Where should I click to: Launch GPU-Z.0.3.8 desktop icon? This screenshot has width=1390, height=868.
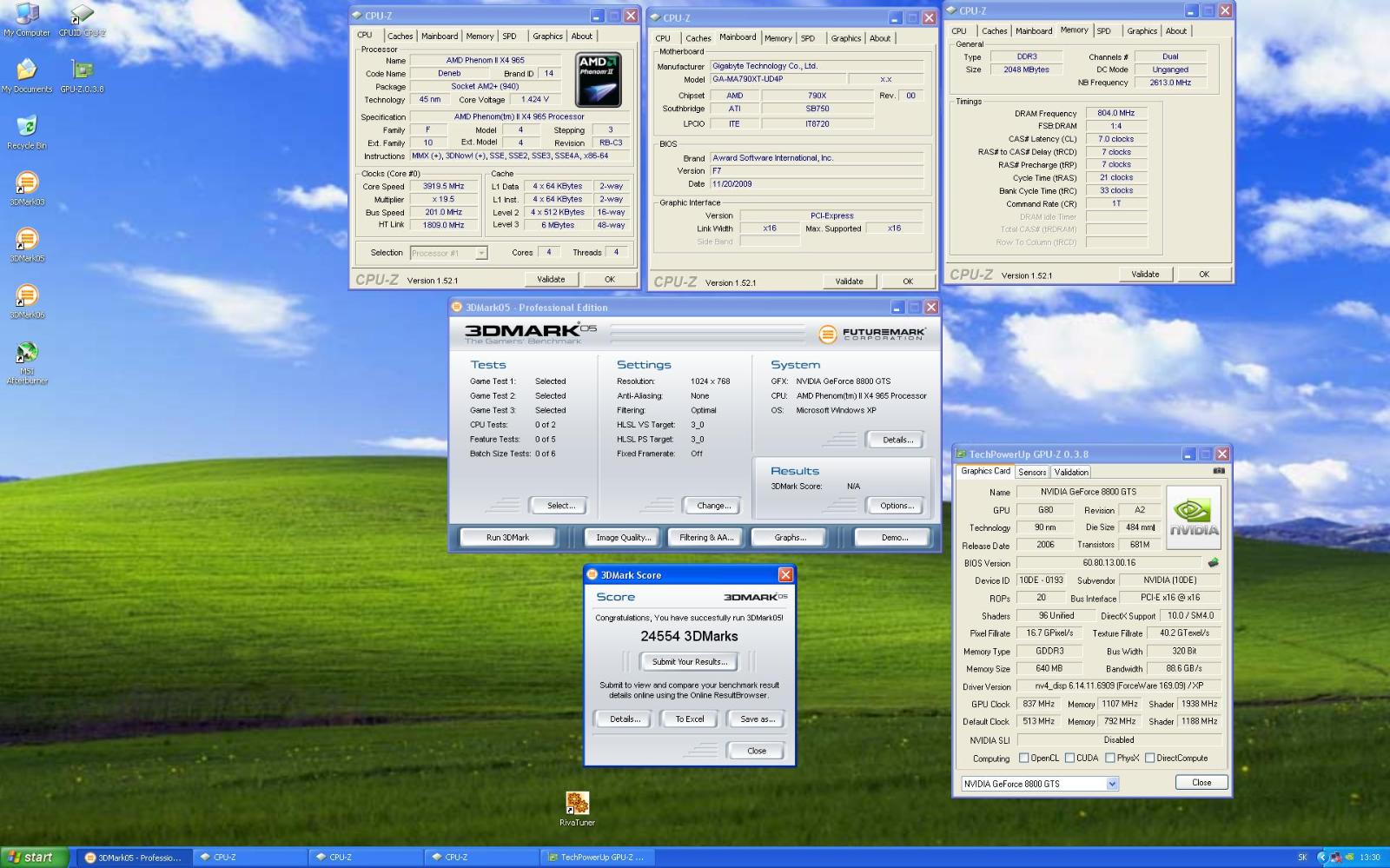tap(82, 76)
